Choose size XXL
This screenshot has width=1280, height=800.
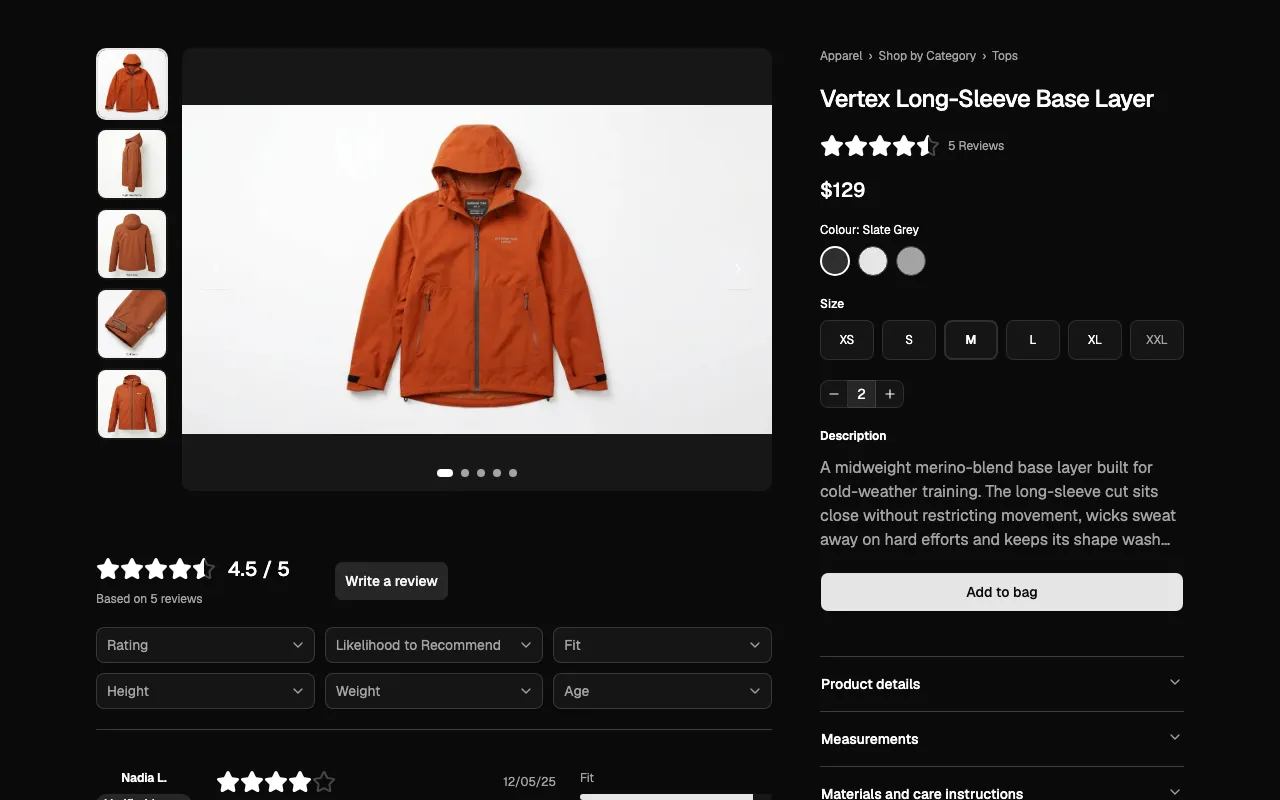pyautogui.click(x=1157, y=340)
